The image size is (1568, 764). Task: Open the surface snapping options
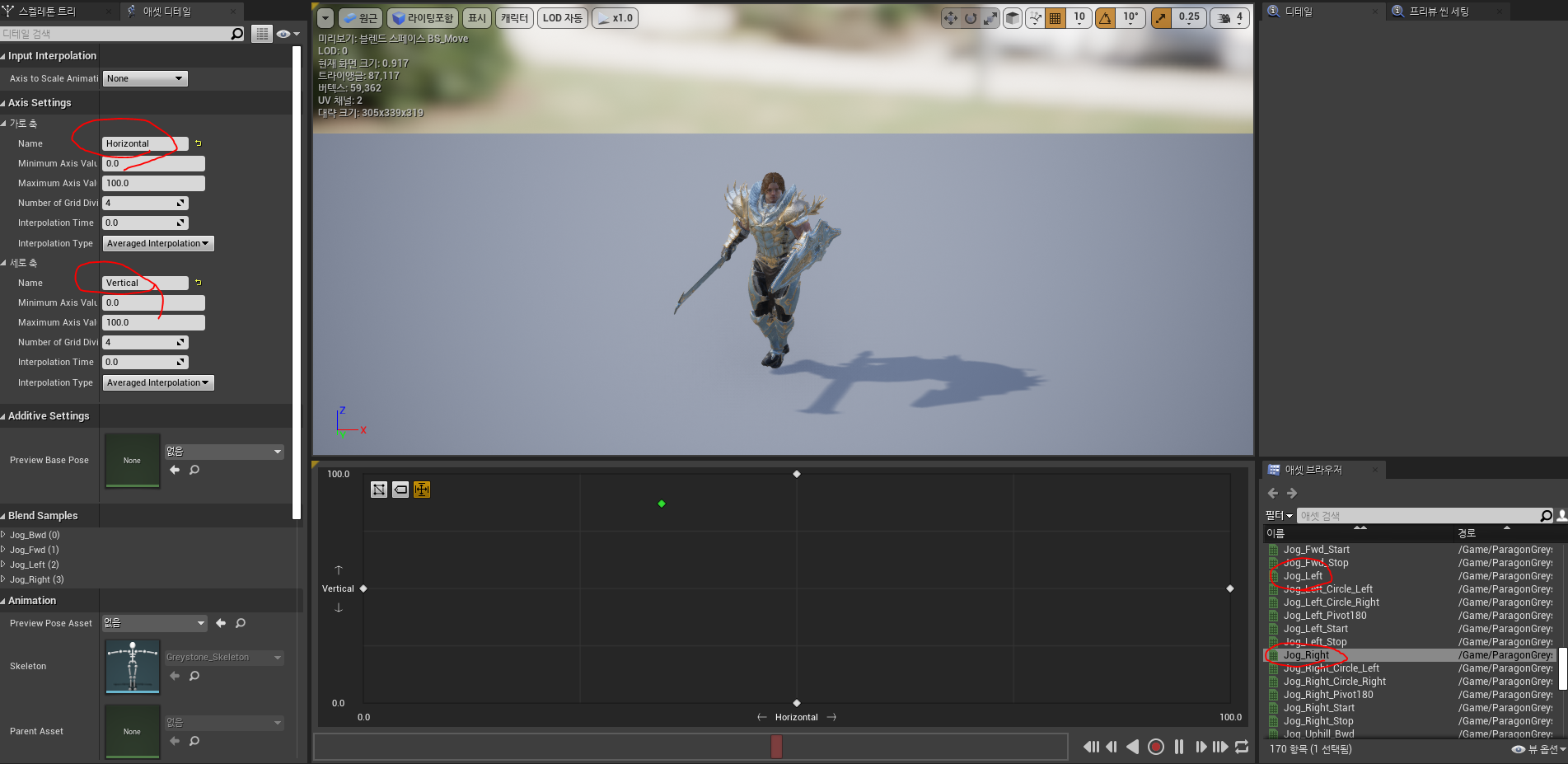click(1036, 18)
